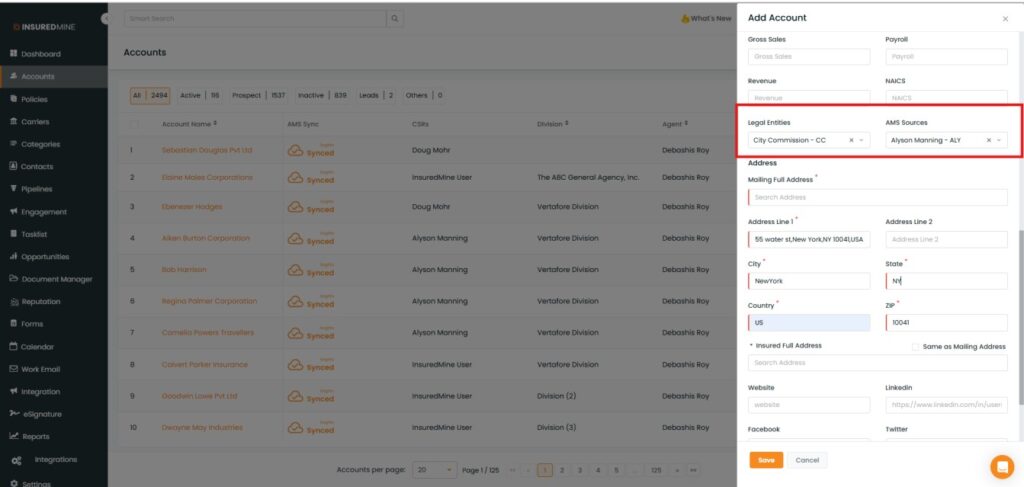Click the orange chat bubble icon
The width and height of the screenshot is (1024, 487).
[1001, 466]
